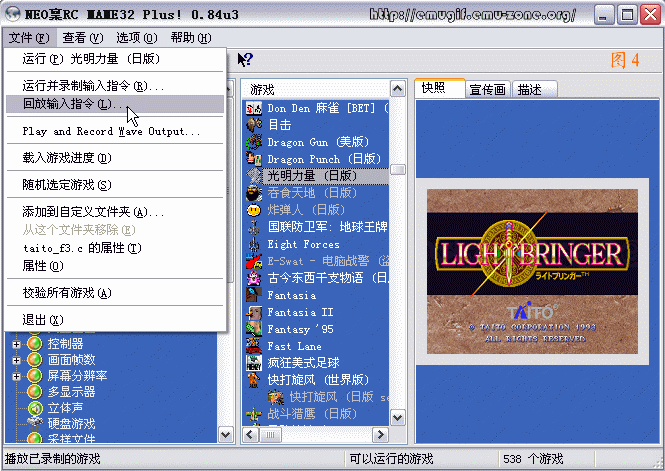Open the 文件(F) menu

click(29, 38)
